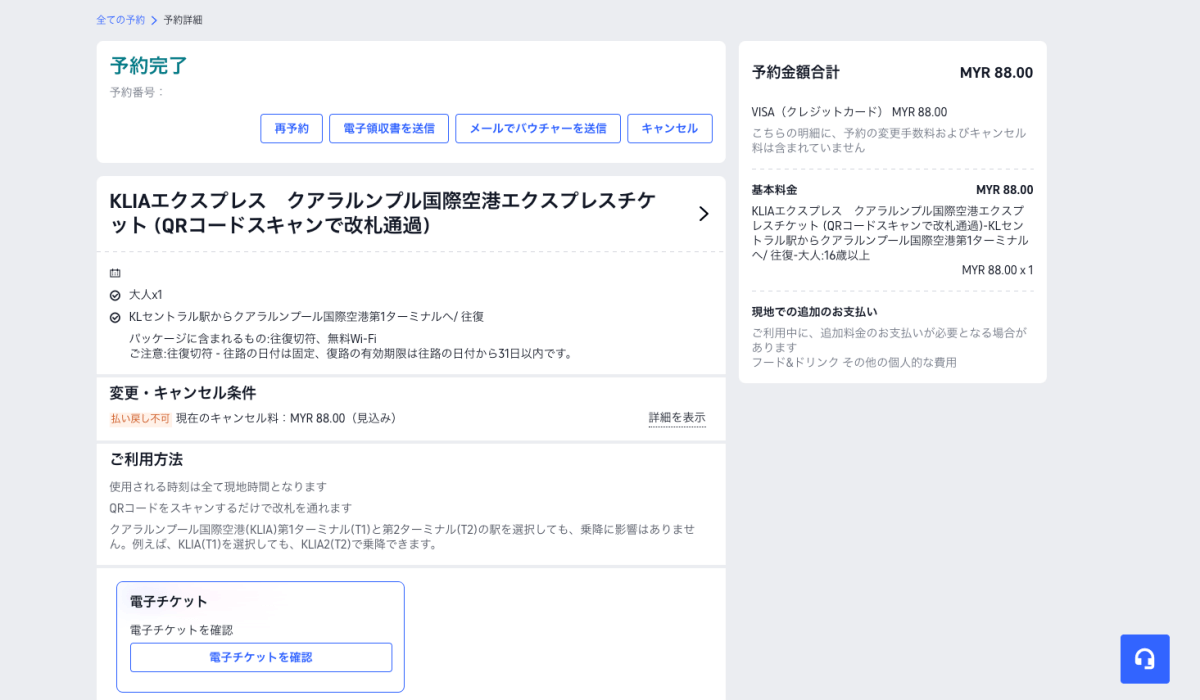Click the 予約詳細 breadcrumb text

pos(183,20)
